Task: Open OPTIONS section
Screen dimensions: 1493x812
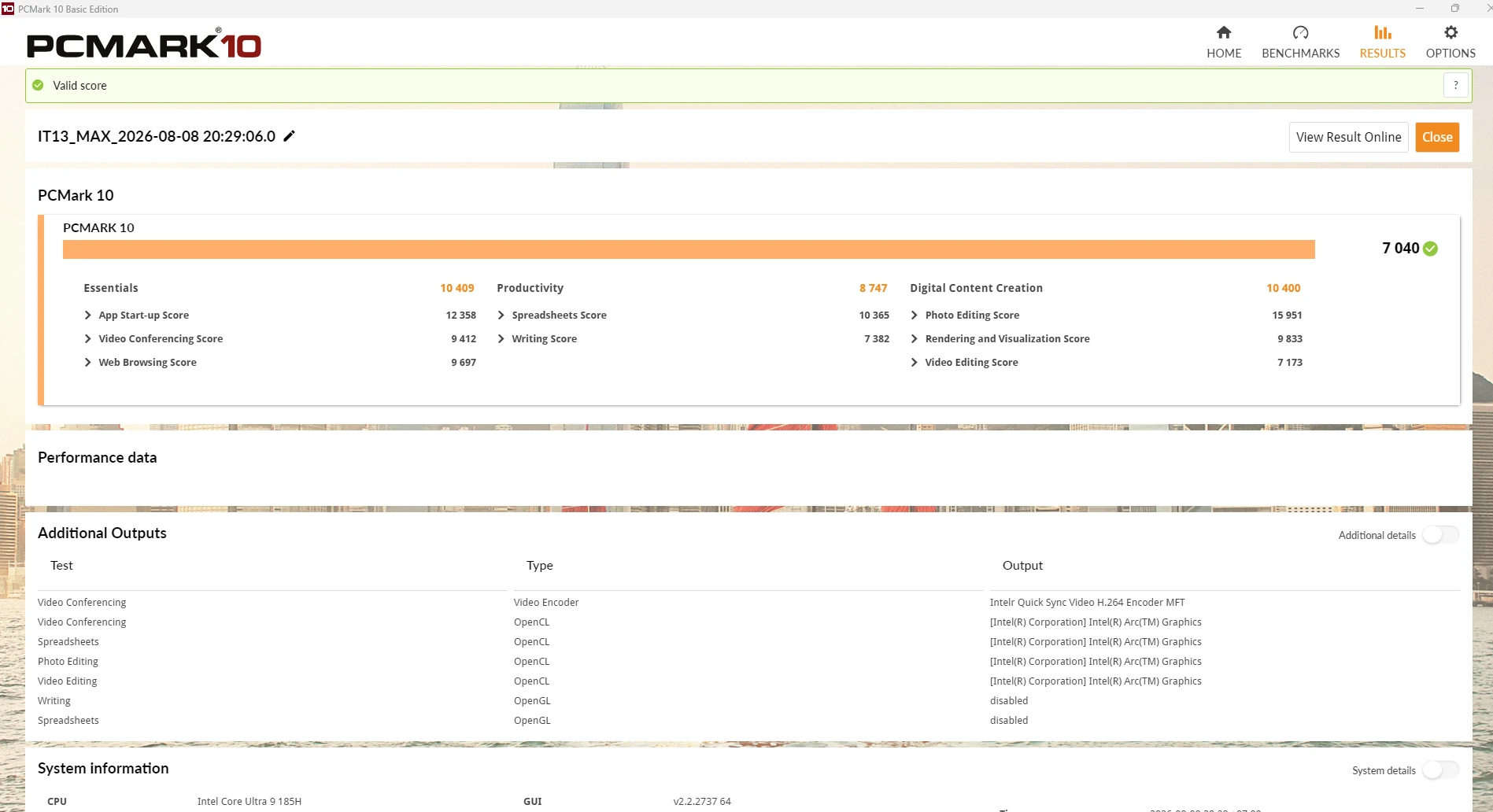Action: point(1451,54)
